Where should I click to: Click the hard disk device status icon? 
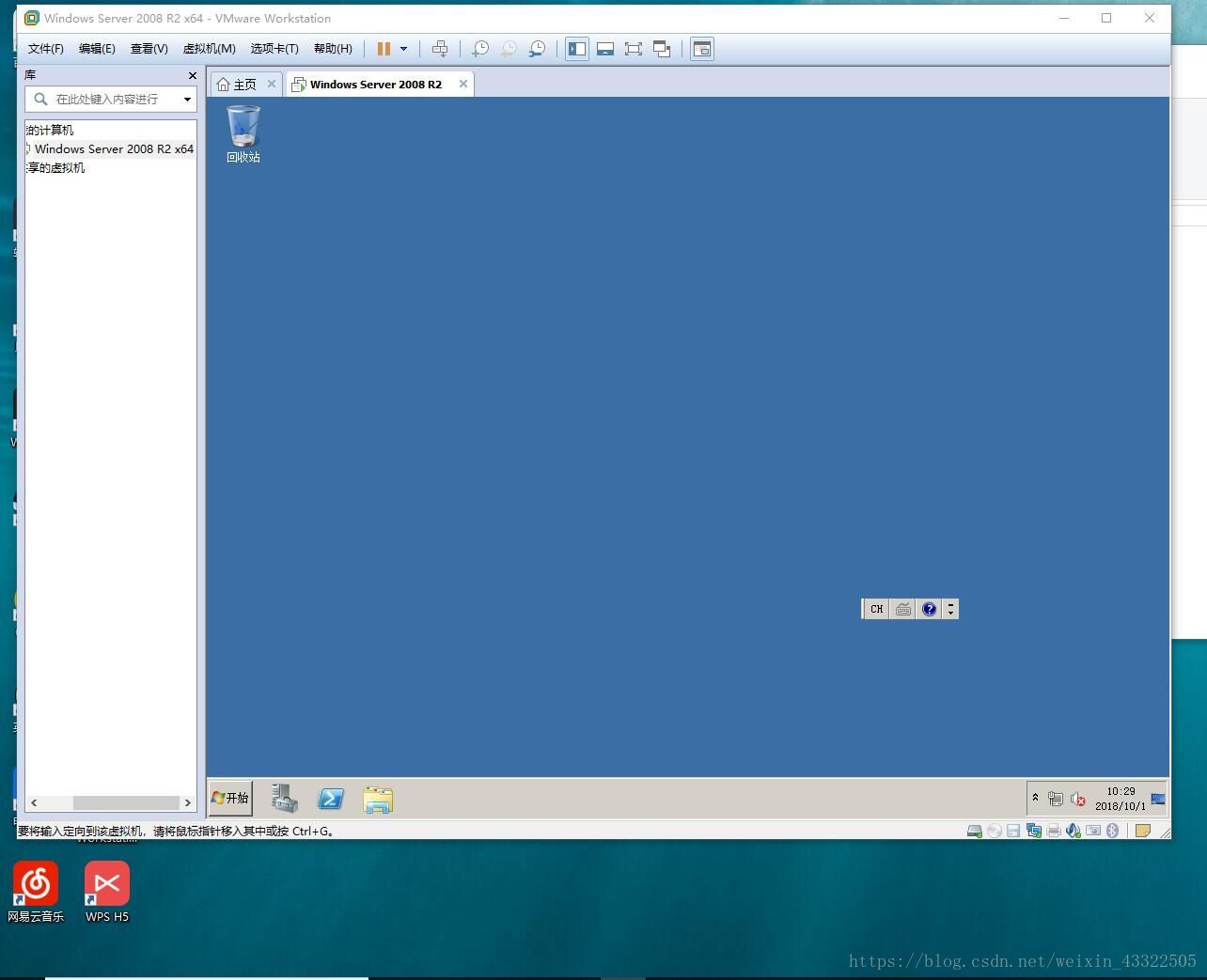click(975, 831)
